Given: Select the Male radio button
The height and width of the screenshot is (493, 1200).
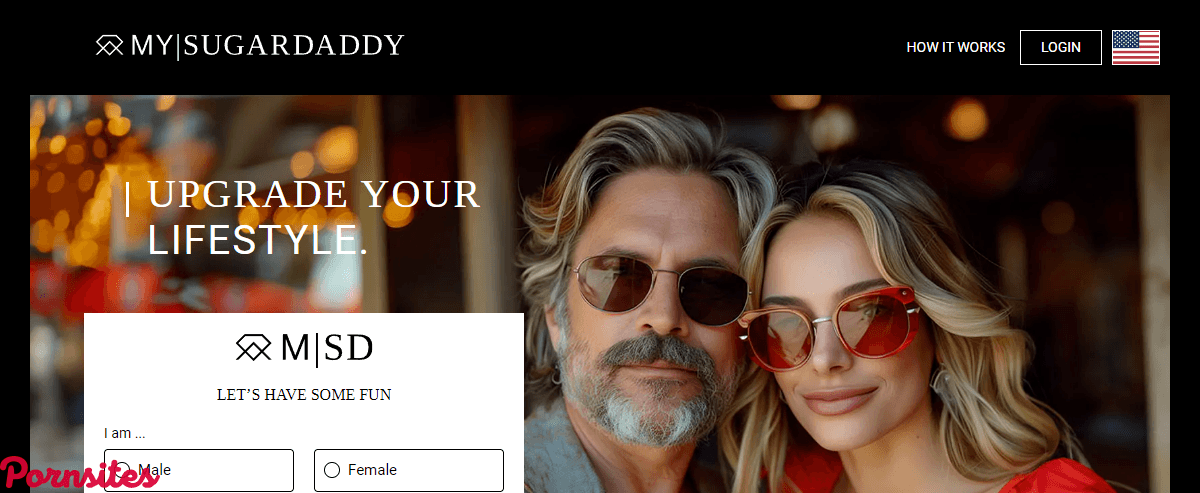Looking at the screenshot, I should (125, 470).
